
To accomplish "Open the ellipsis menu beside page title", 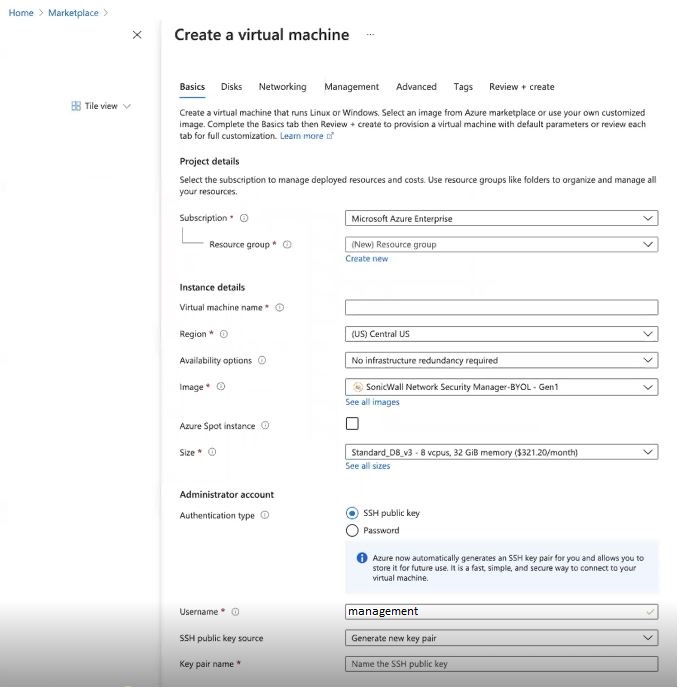I will 370,35.
